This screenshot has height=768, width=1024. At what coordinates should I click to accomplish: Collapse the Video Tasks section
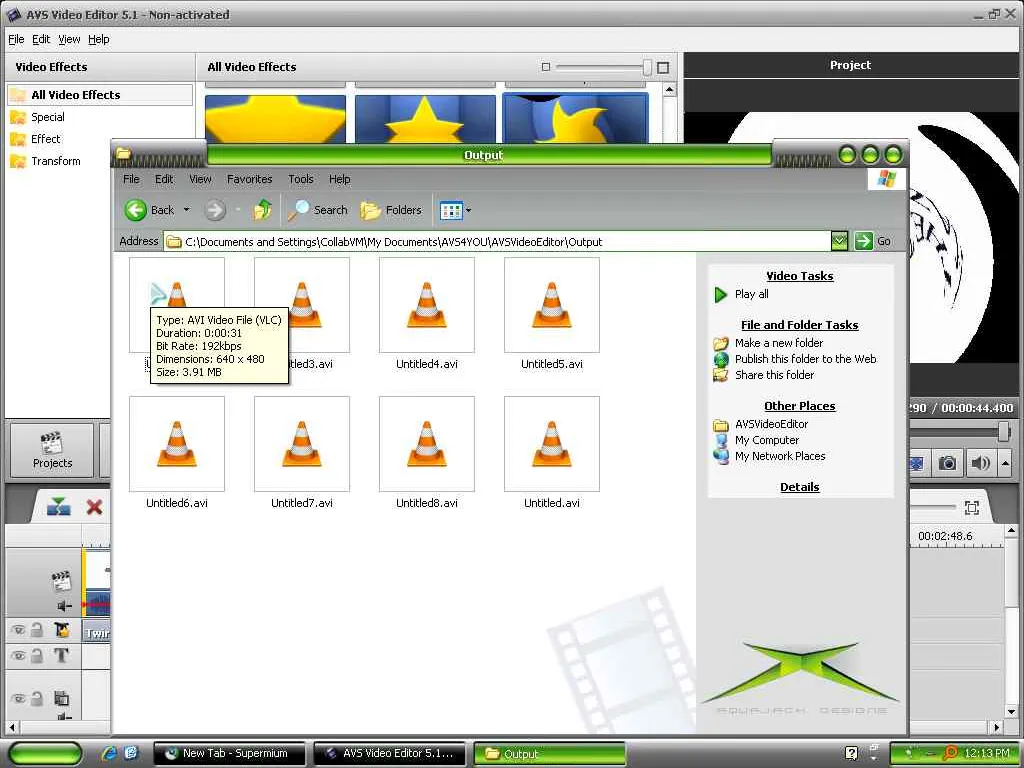point(799,276)
